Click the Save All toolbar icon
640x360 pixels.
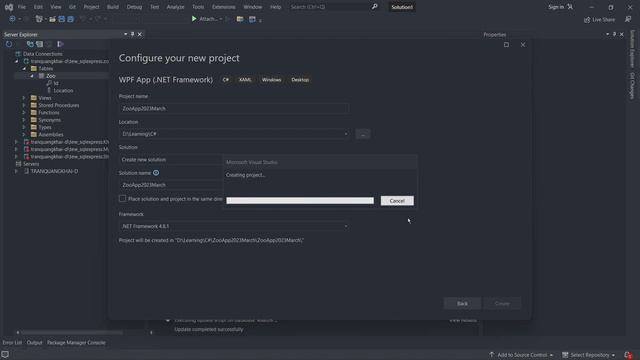pyautogui.click(x=70, y=19)
